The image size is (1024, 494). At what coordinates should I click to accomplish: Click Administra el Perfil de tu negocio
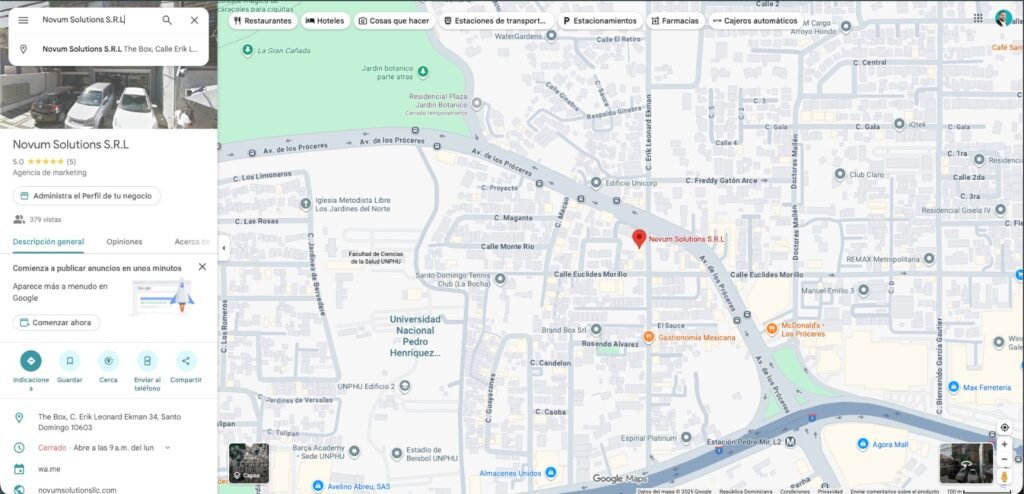(x=87, y=196)
